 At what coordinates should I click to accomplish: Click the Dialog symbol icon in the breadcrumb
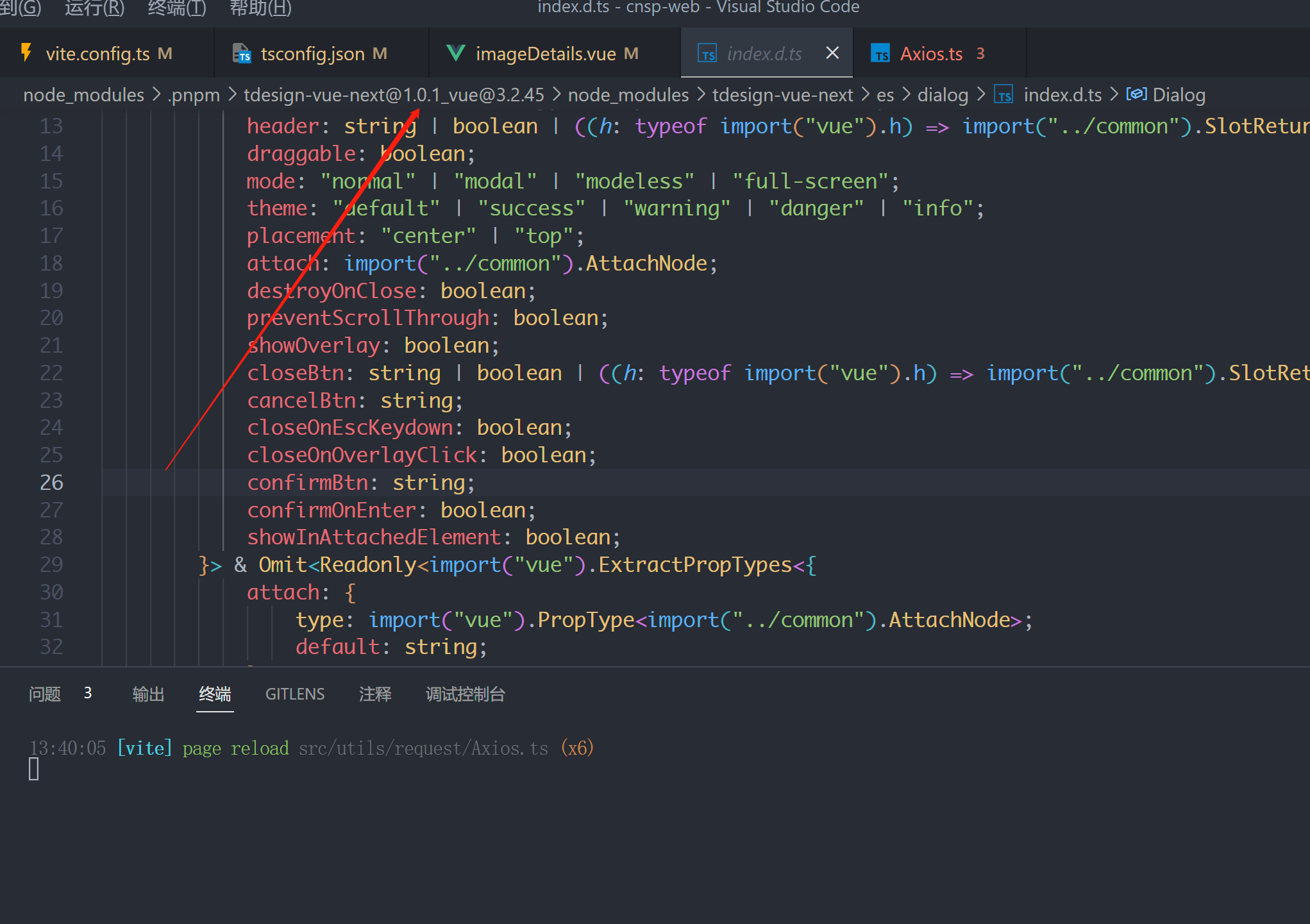(x=1136, y=94)
